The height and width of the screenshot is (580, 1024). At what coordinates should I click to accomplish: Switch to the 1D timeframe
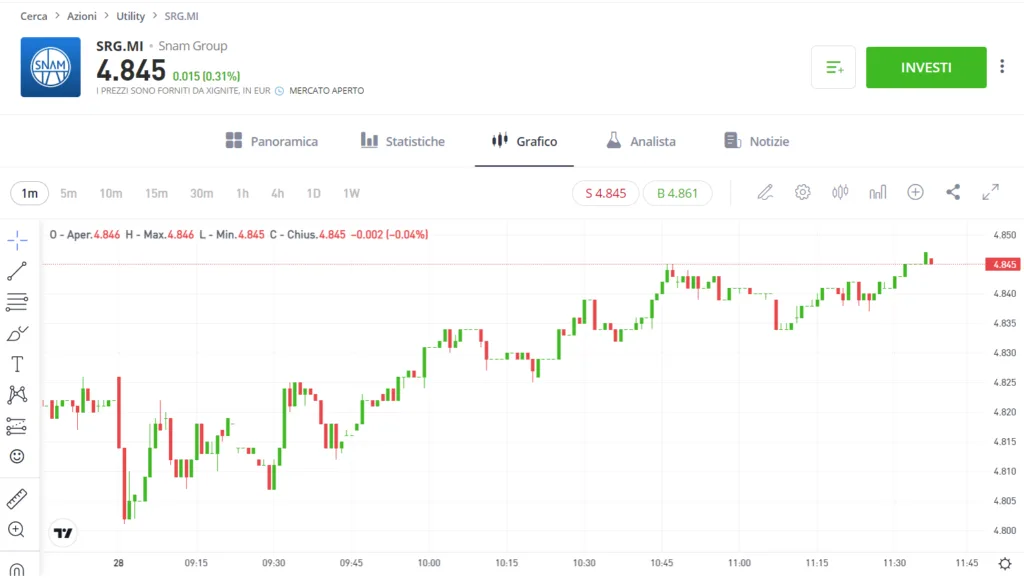(313, 193)
